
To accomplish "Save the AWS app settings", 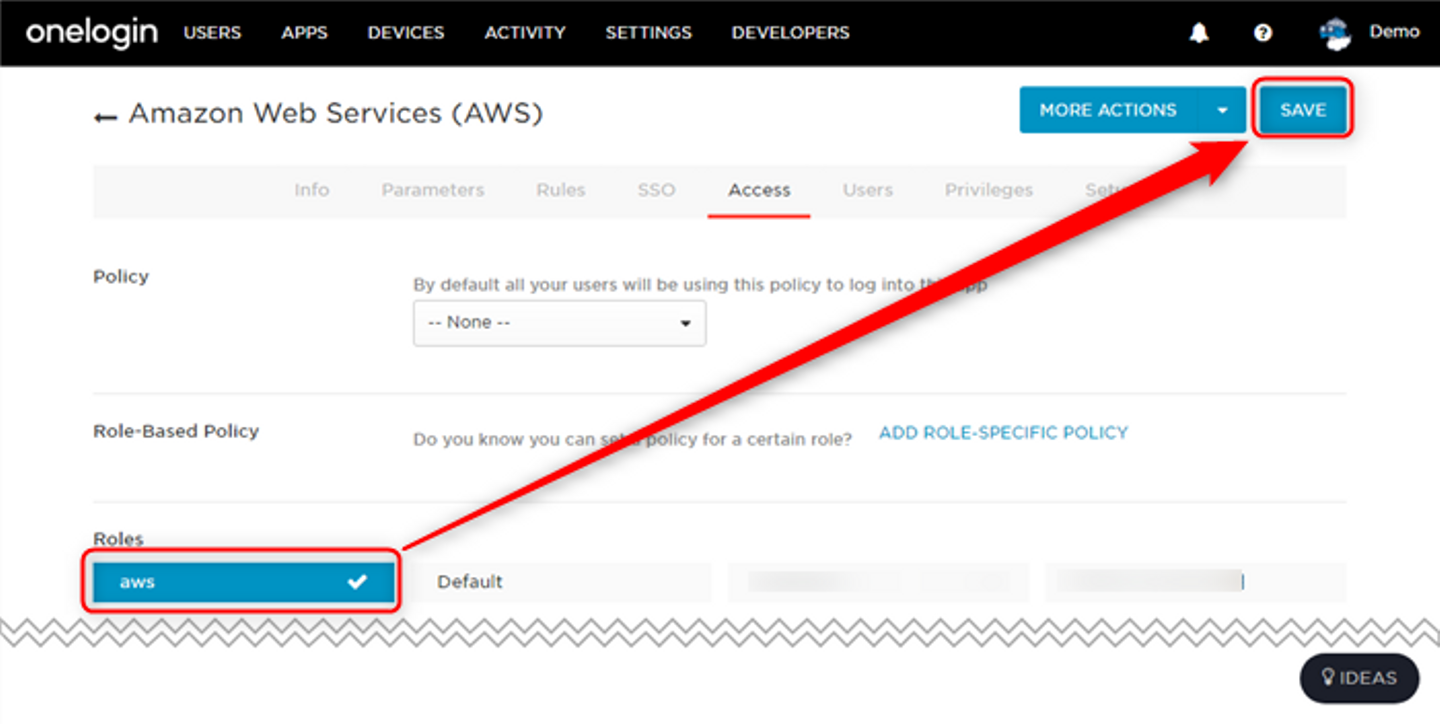I will tap(1303, 110).
